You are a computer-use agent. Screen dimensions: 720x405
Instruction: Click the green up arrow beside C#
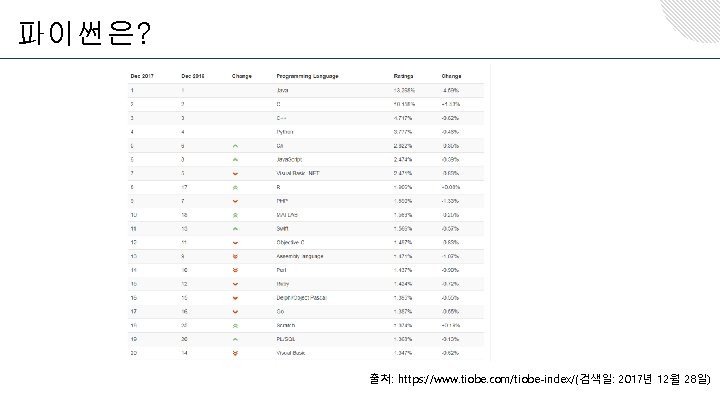[235, 145]
